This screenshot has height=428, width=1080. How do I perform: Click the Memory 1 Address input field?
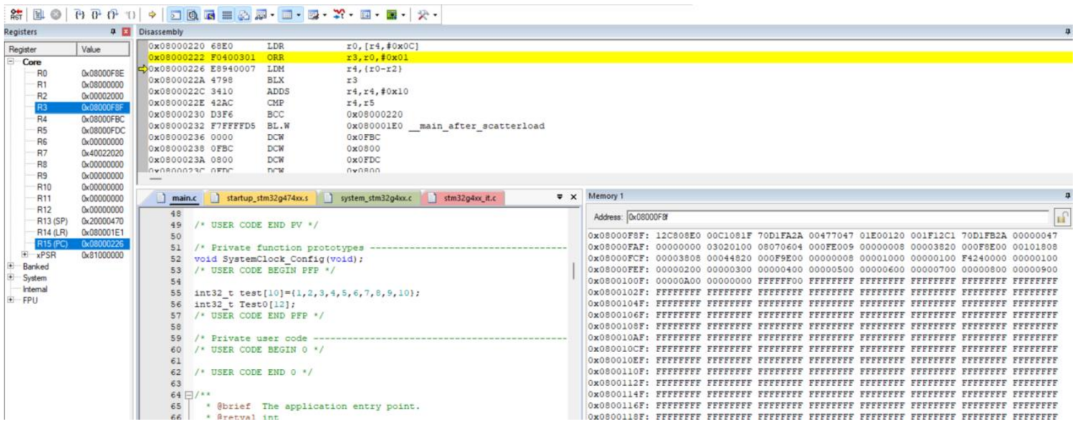point(837,217)
